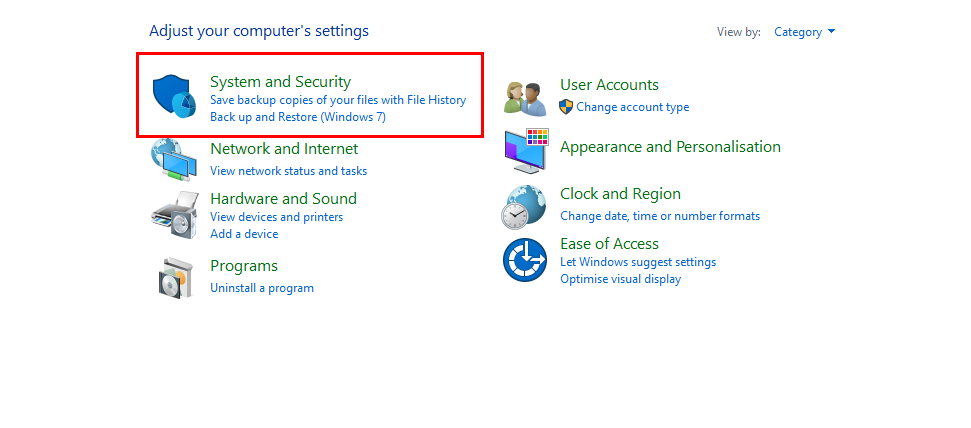Screen dimensions: 971x428
Task: Select the Change account type link
Action: [632, 107]
